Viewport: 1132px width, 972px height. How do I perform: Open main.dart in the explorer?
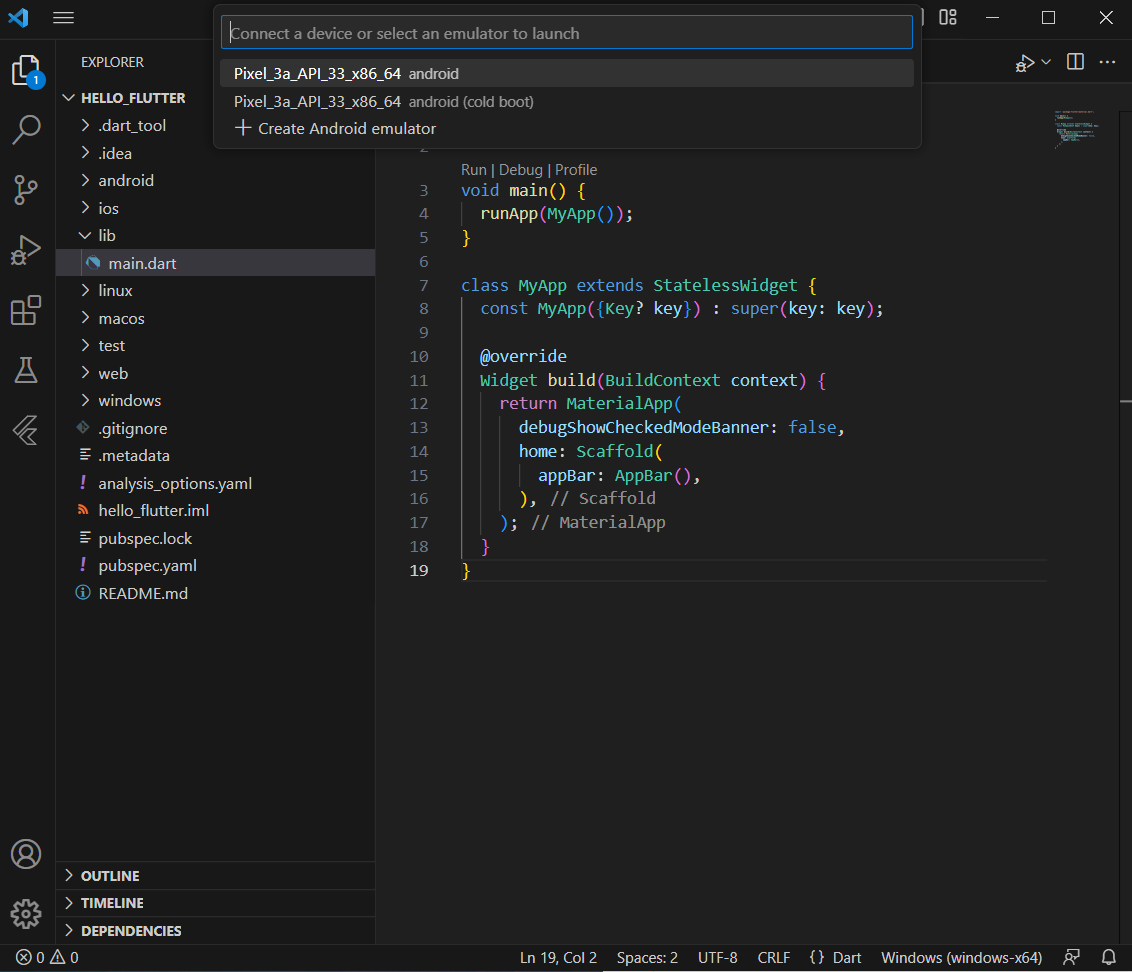point(215,263)
